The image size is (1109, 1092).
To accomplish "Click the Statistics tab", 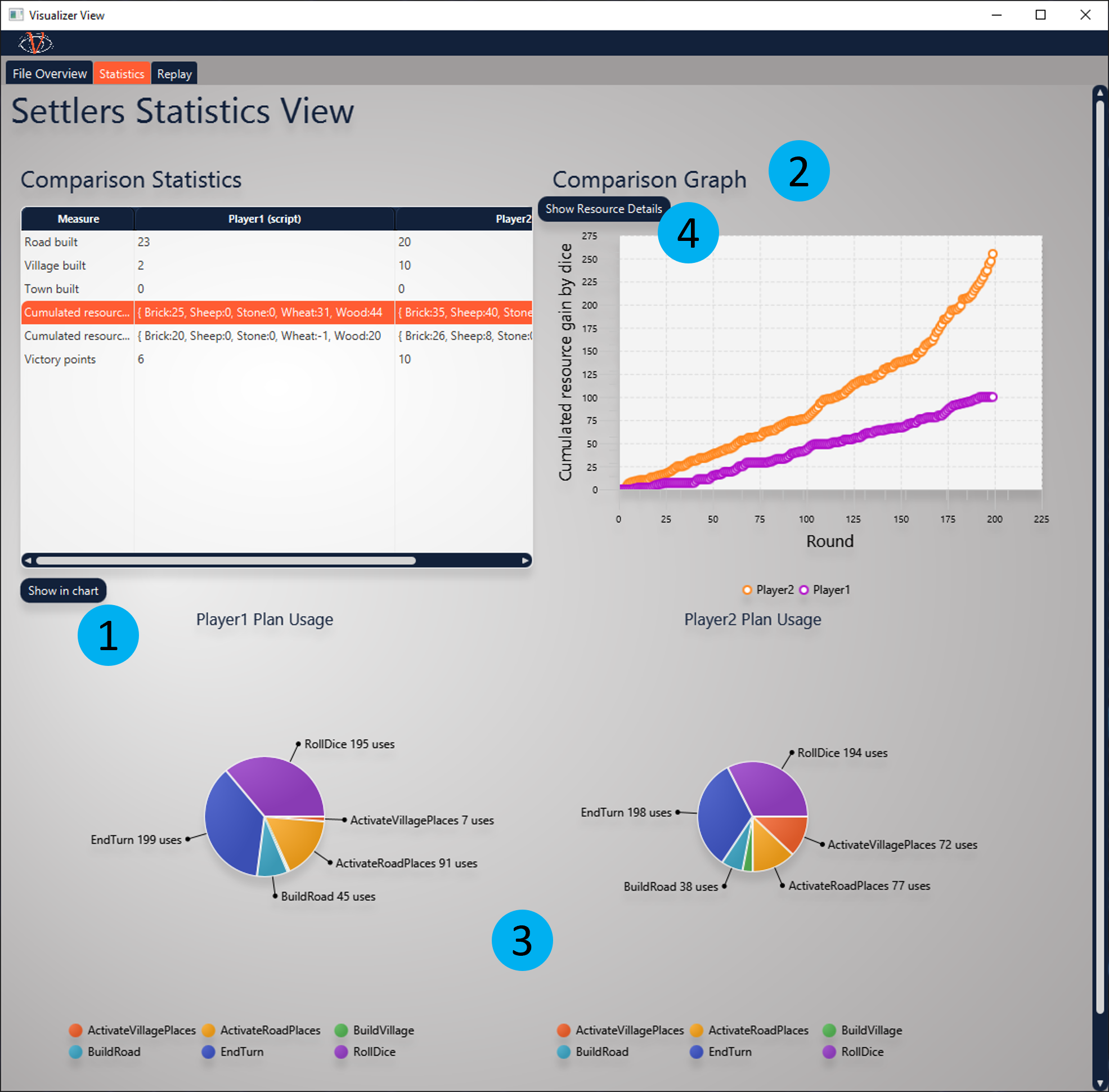I will (123, 74).
